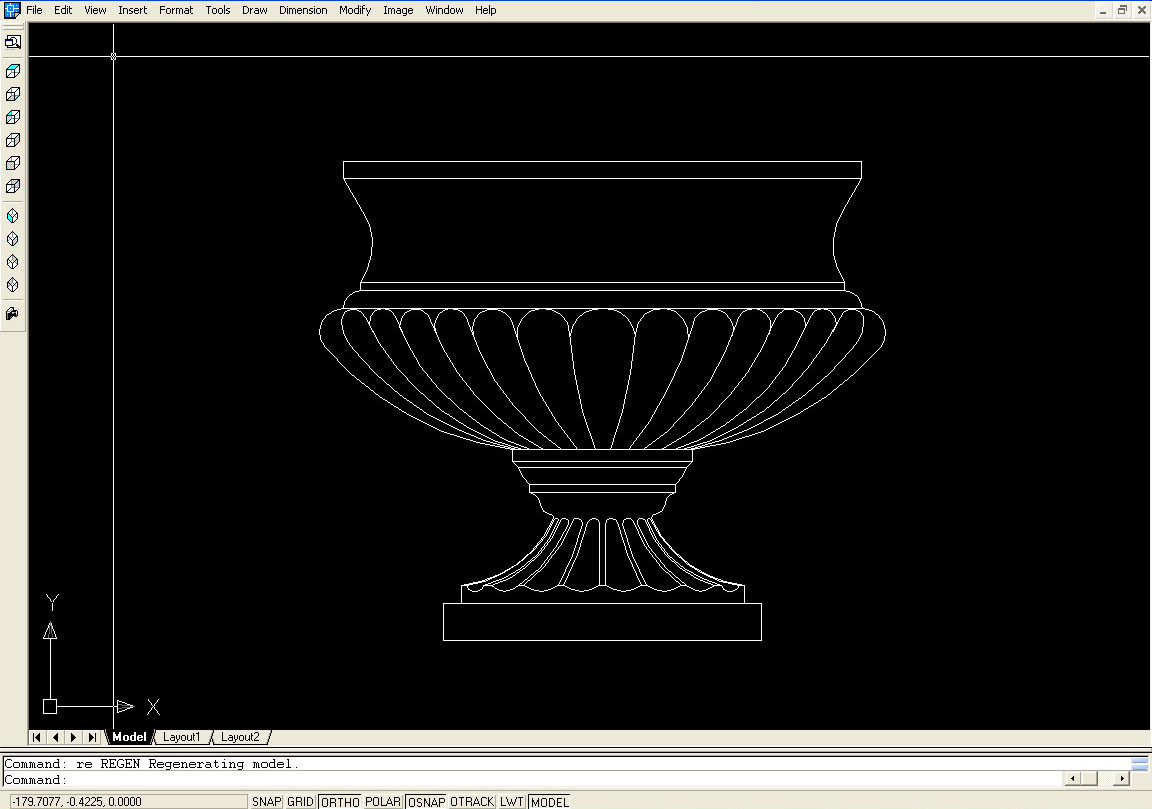The width and height of the screenshot is (1152, 809).
Task: Select the NE Isometric view icon
Action: (13, 262)
